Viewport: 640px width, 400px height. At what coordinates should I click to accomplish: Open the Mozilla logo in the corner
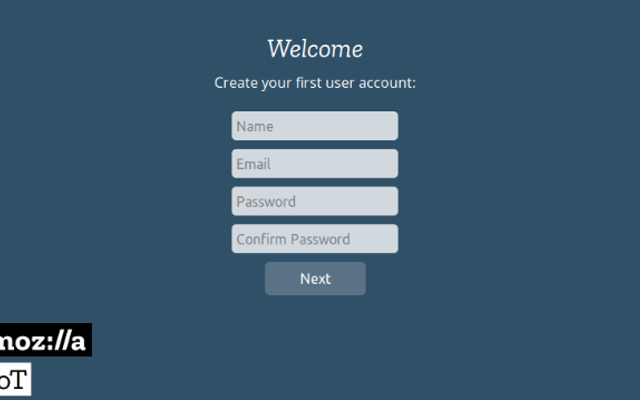tap(46, 340)
